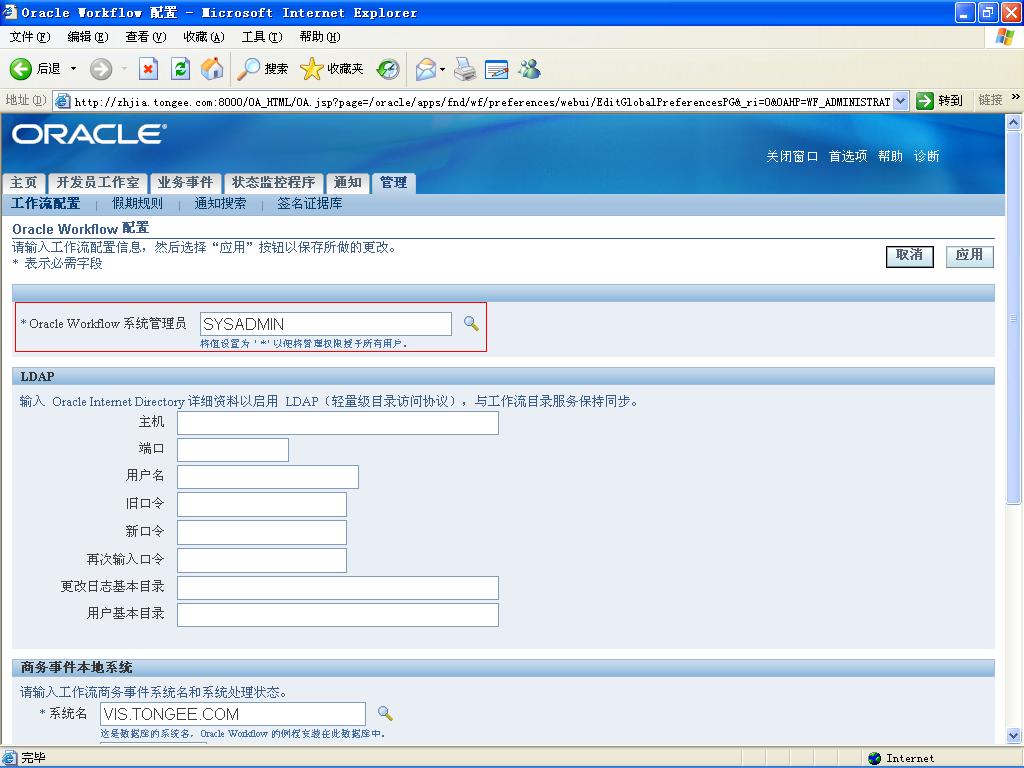Click the Internet zone globe in status bar
This screenshot has width=1024, height=768.
tap(874, 758)
